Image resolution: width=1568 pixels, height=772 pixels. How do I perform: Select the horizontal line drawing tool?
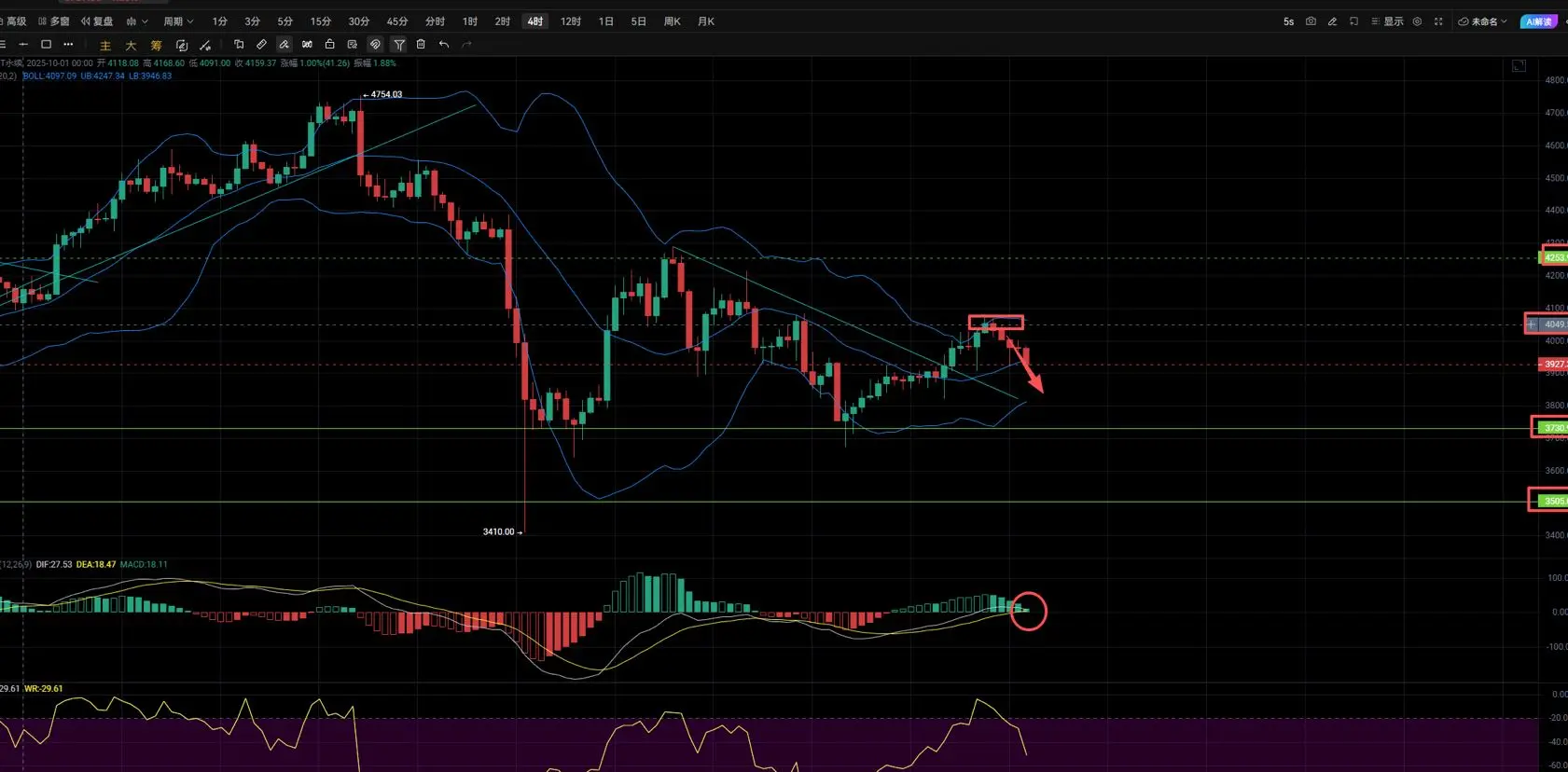22,44
